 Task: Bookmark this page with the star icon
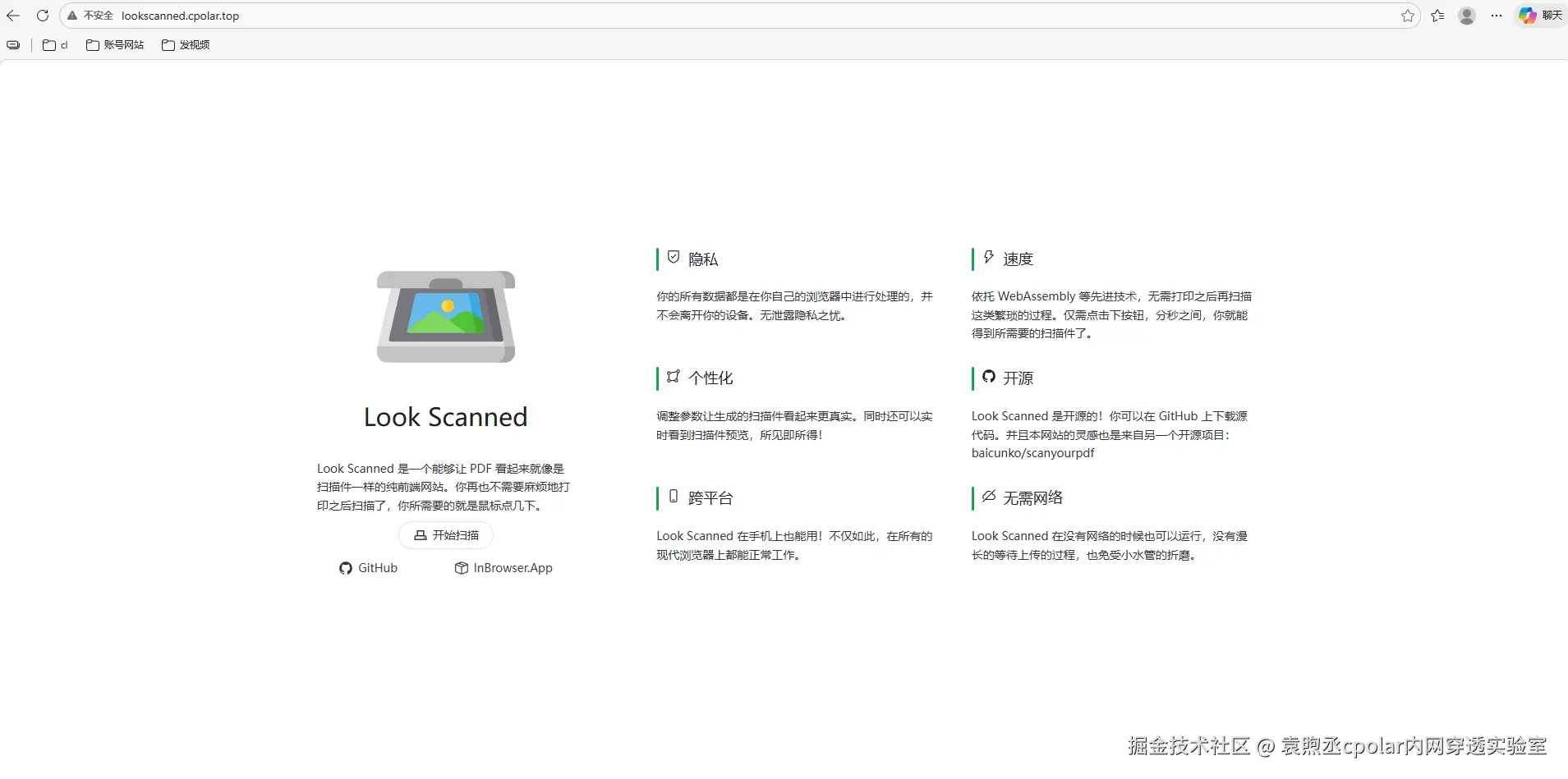click(x=1408, y=16)
